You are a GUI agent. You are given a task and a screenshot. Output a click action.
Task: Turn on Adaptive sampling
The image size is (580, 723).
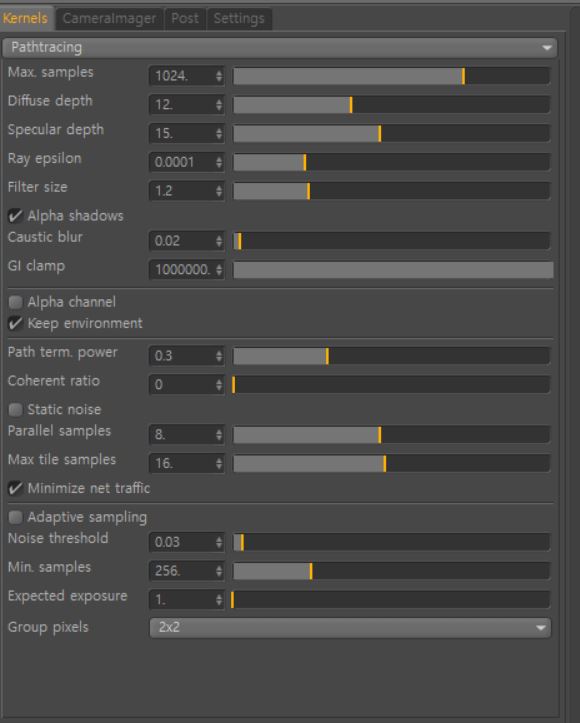[x=15, y=517]
